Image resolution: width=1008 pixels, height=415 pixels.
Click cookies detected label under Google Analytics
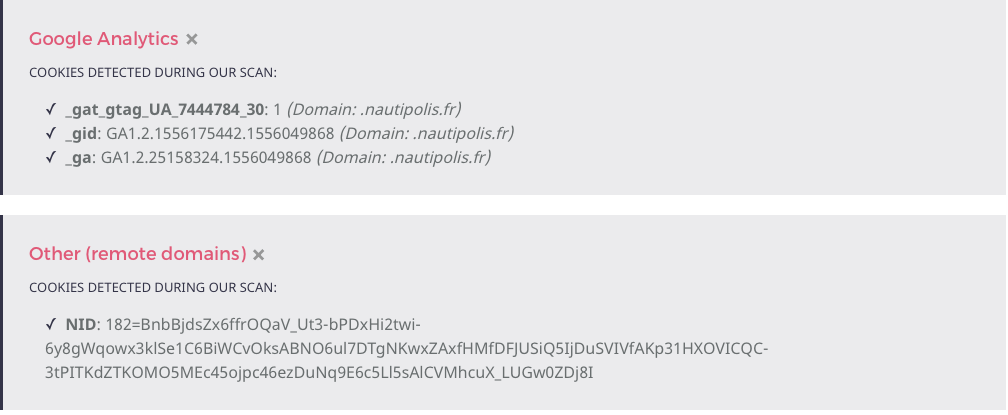click(153, 73)
